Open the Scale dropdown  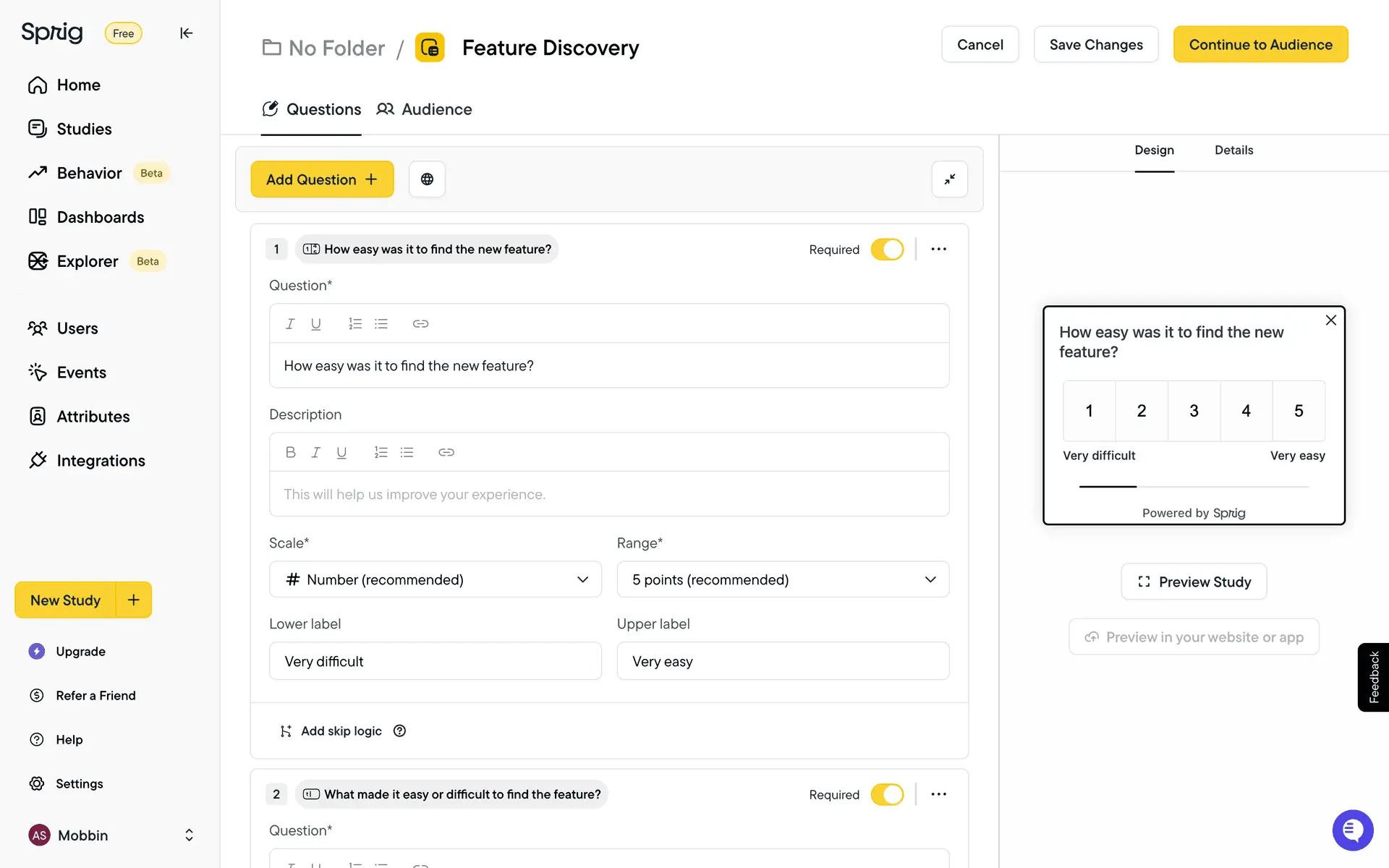[435, 579]
